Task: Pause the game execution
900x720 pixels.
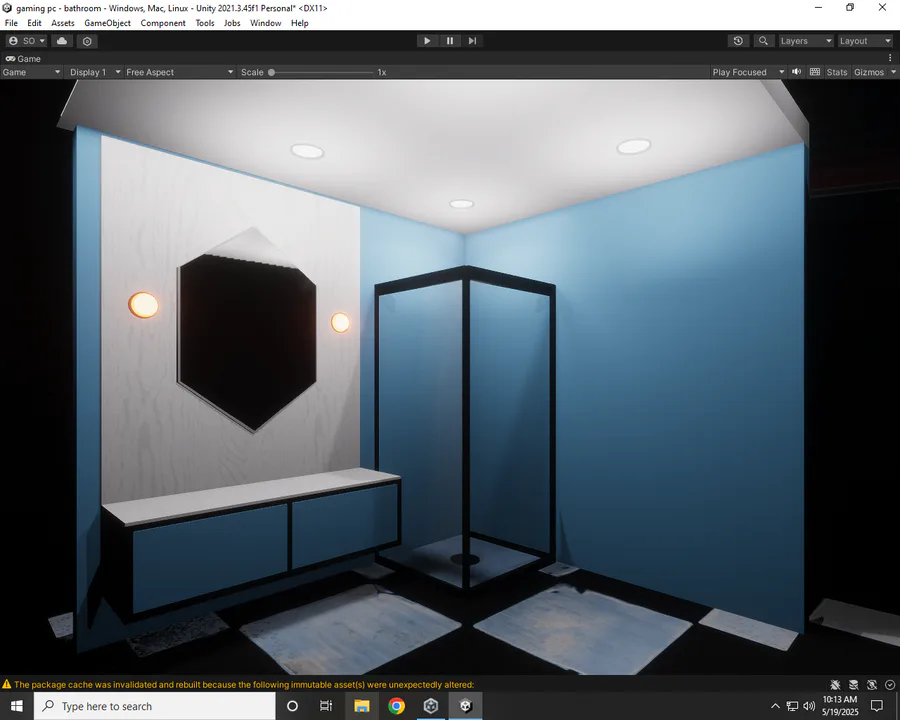Action: point(450,41)
